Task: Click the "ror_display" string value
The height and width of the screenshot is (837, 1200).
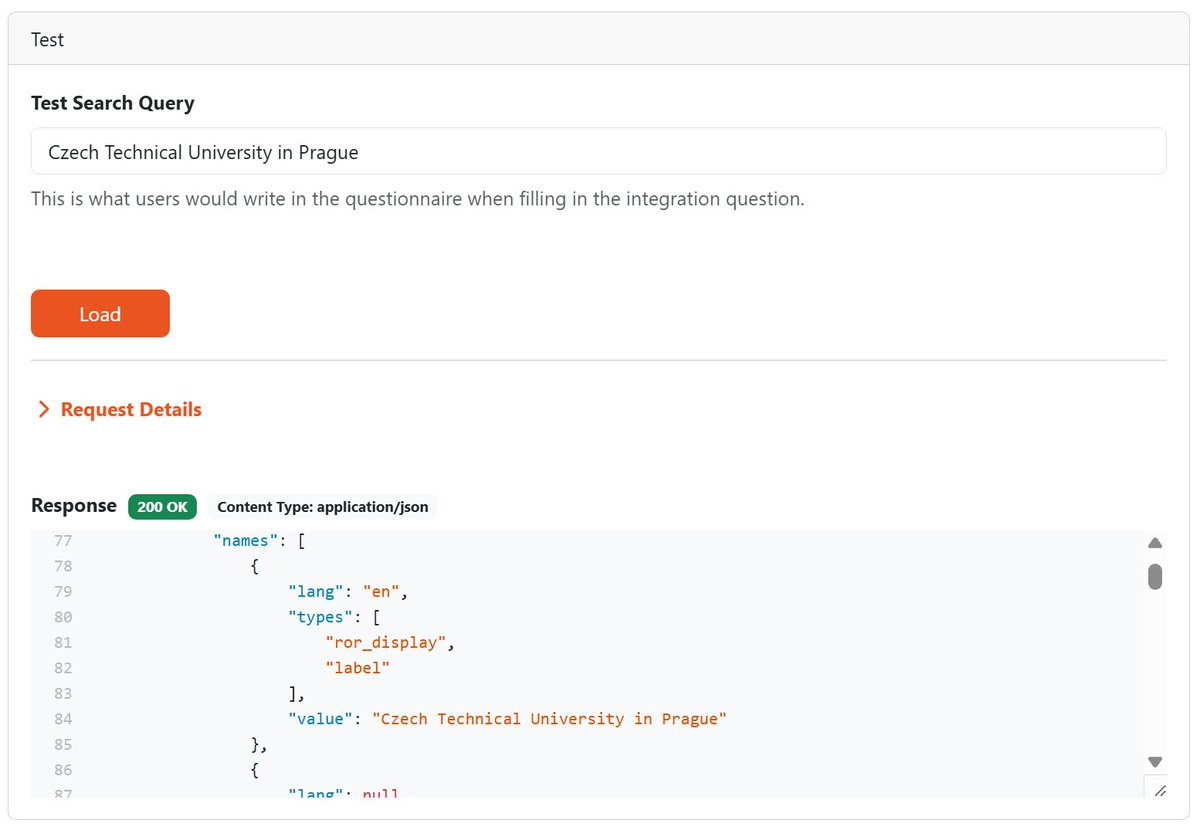Action: tap(386, 643)
